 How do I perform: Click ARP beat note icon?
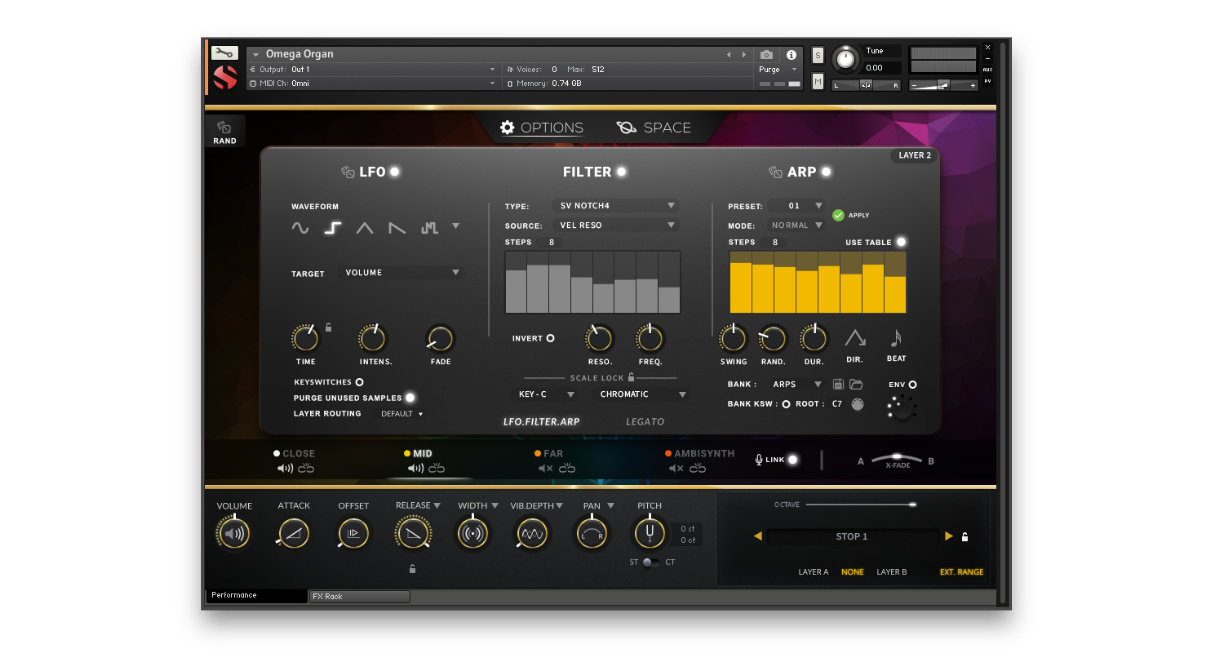click(x=895, y=338)
